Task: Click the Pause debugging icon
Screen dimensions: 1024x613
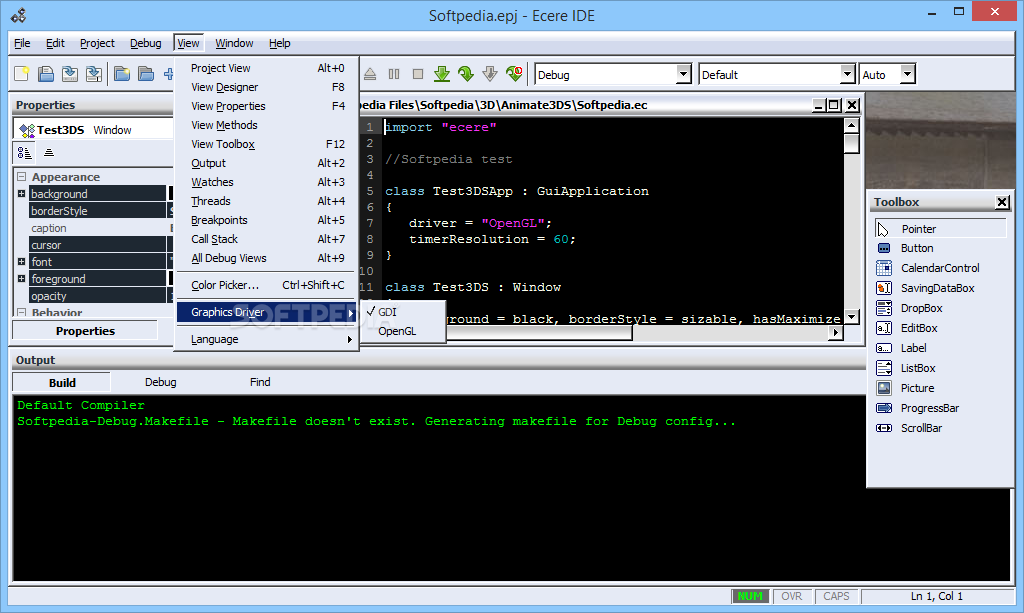Action: coord(394,74)
